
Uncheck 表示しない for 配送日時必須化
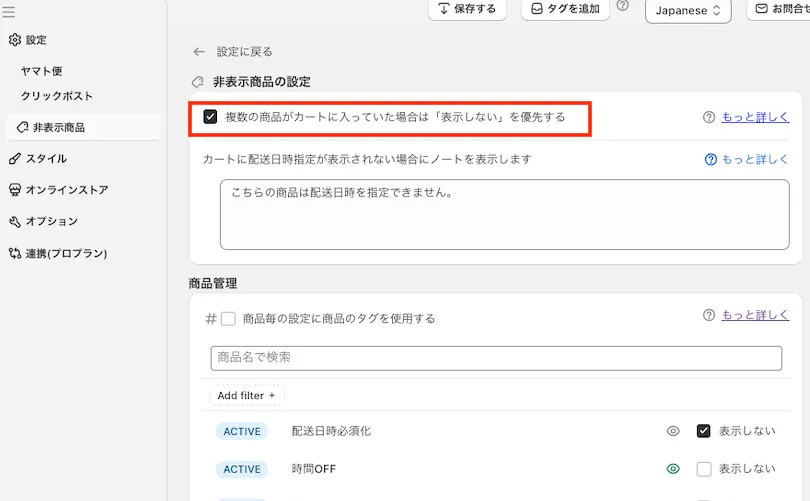(704, 431)
